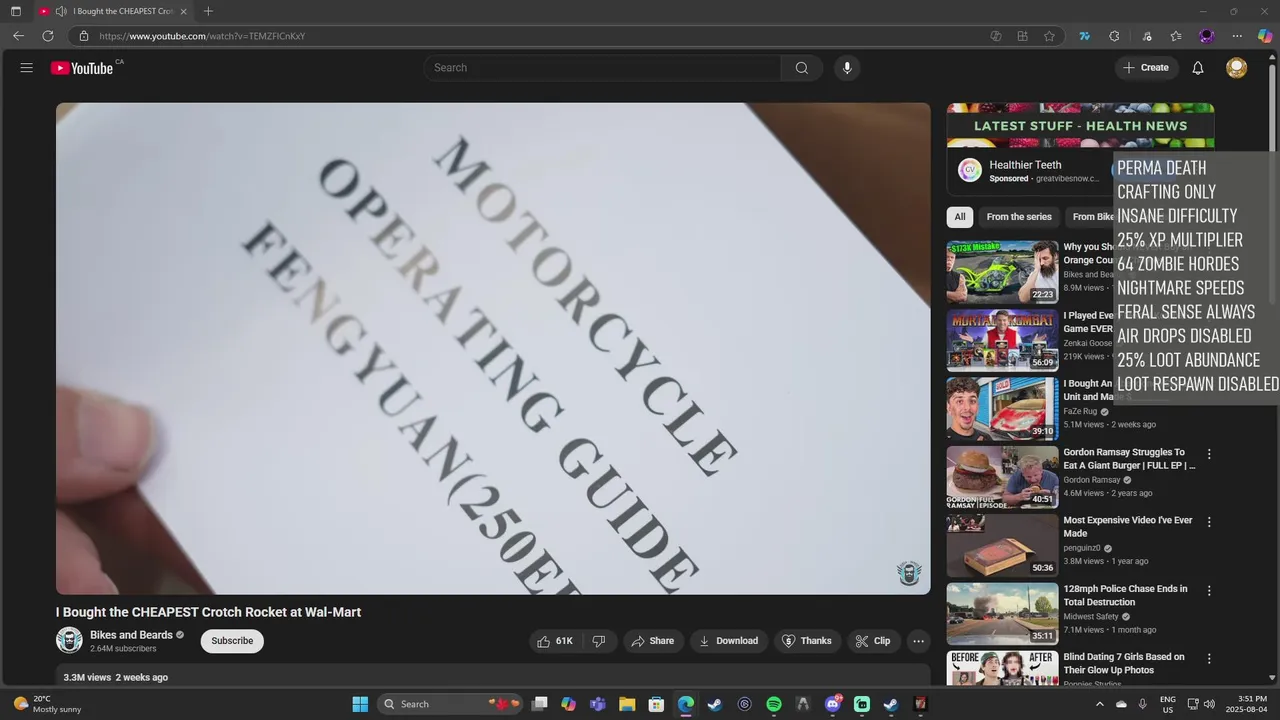Viewport: 1280px width, 720px height.
Task: Click the channel watermark in the video
Action: (x=909, y=573)
